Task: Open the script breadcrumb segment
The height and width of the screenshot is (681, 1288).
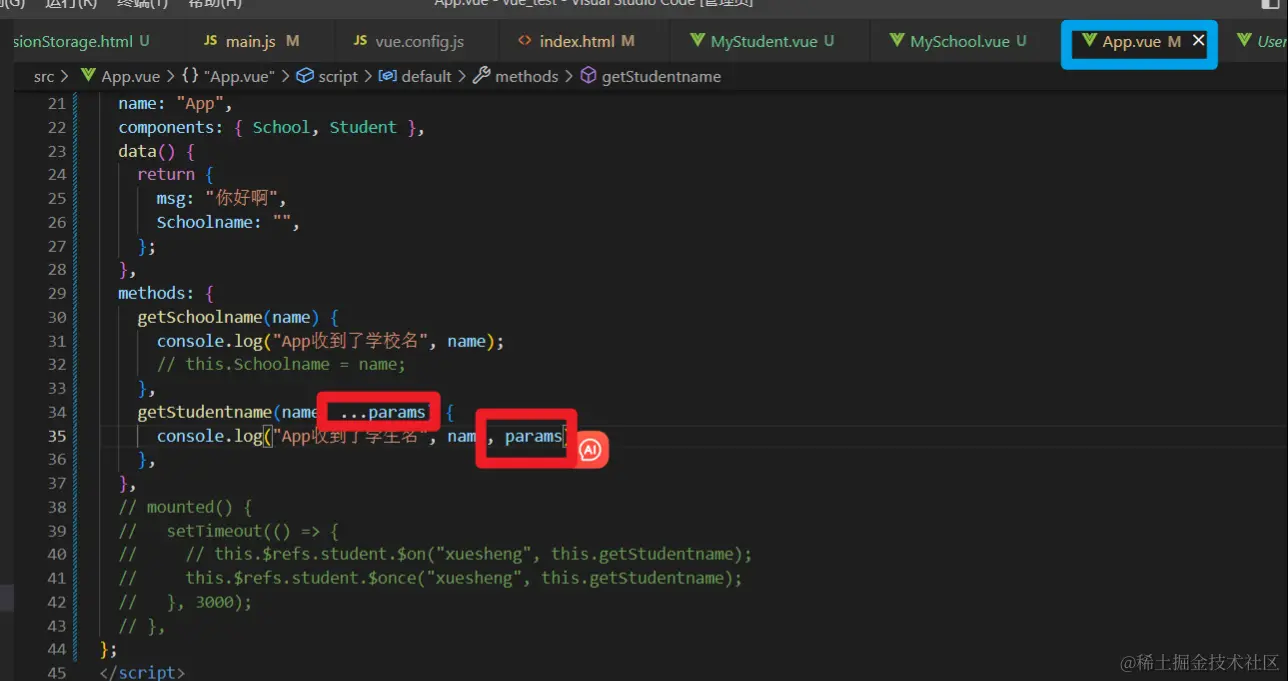Action: [327, 76]
